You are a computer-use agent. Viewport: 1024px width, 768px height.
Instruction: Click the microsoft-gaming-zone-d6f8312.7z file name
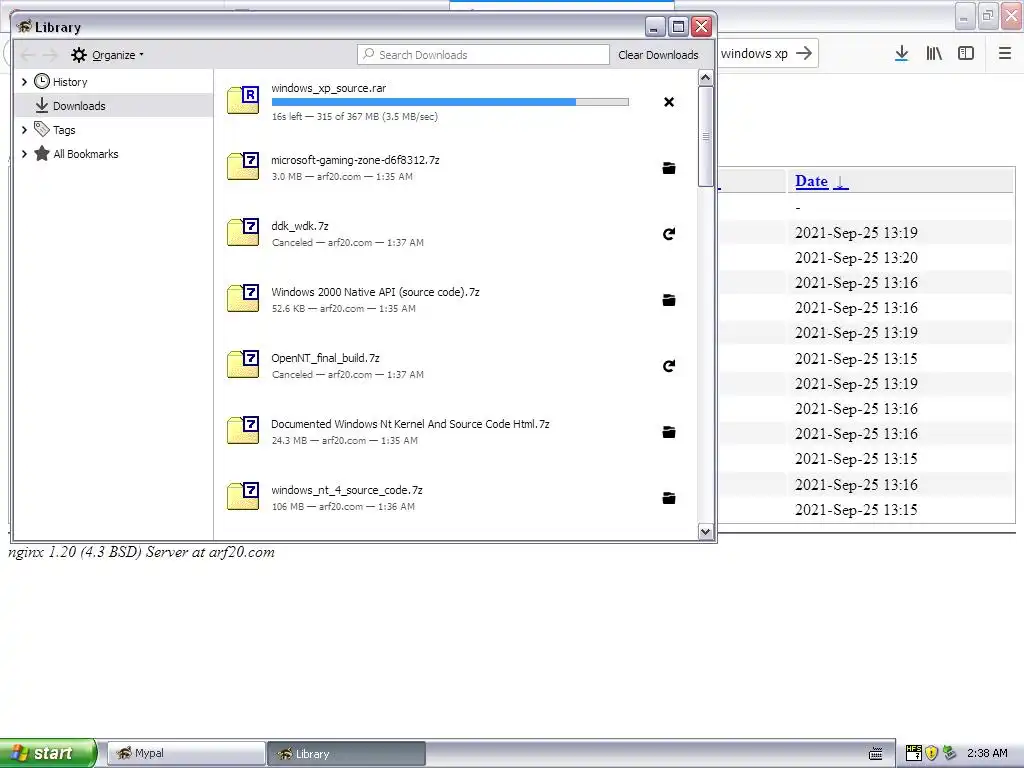[x=355, y=160]
